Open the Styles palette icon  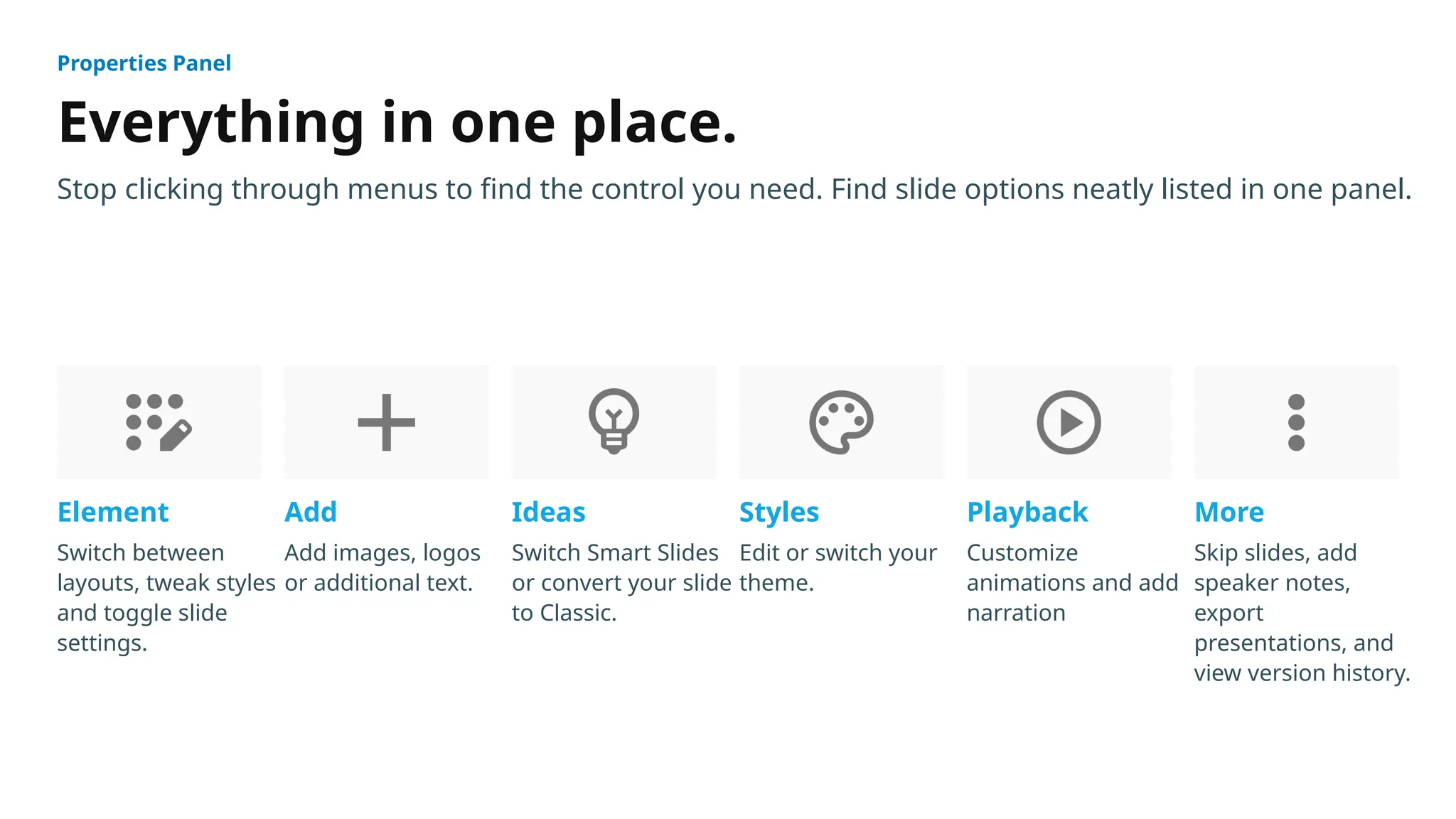tap(841, 422)
